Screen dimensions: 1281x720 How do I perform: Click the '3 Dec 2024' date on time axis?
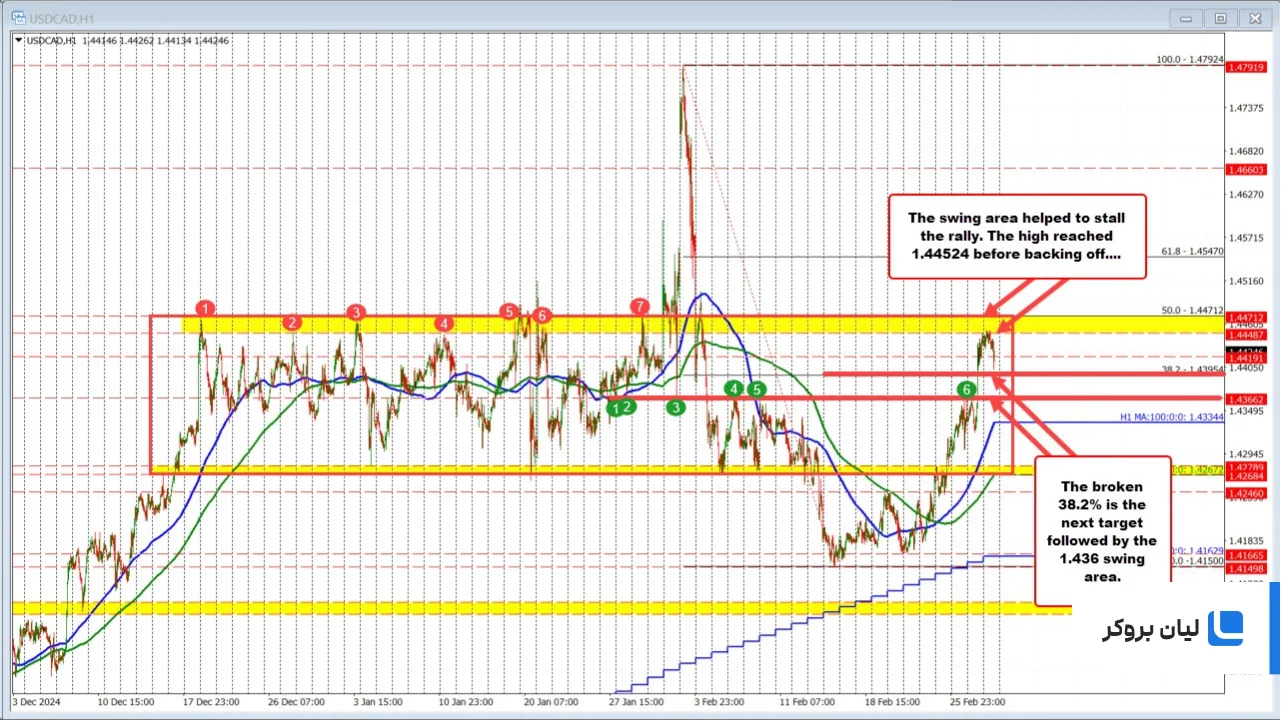[x=38, y=702]
